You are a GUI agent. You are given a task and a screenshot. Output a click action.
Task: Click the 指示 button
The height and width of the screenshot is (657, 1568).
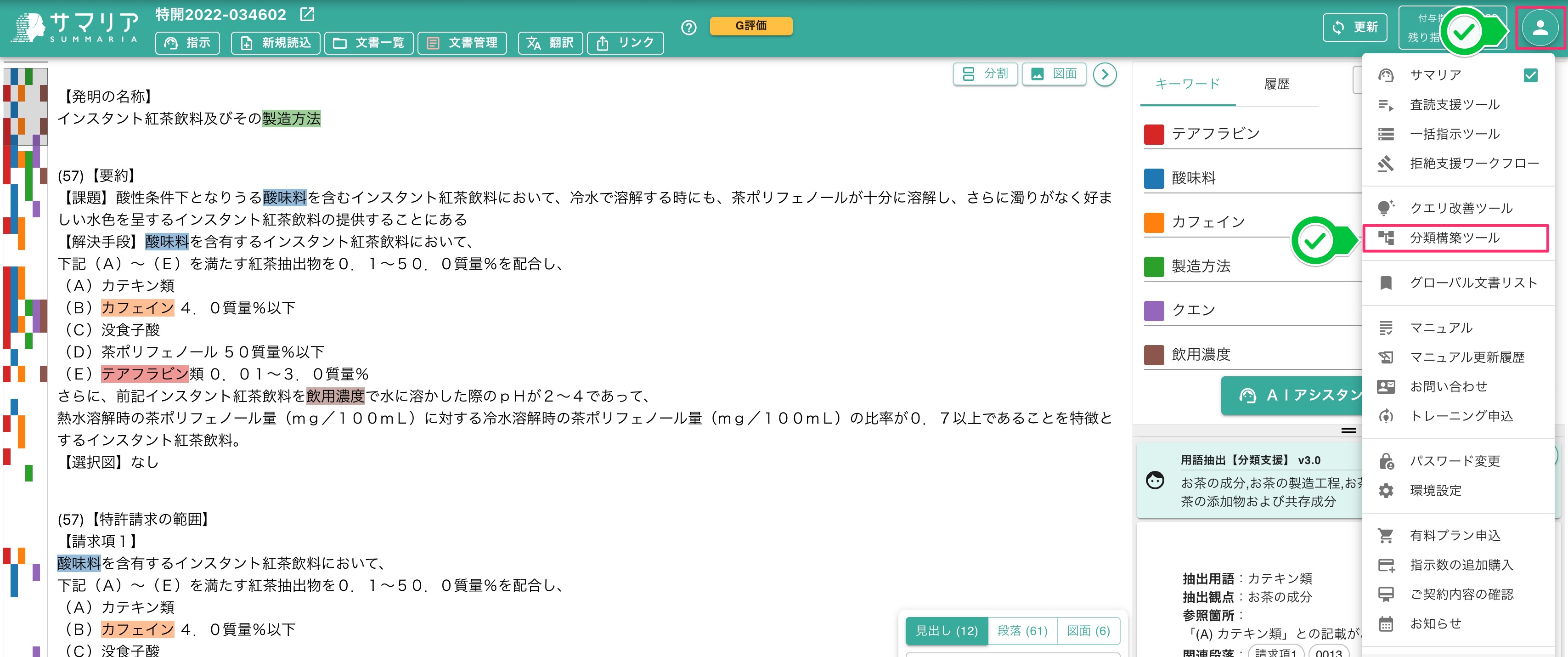coord(187,43)
